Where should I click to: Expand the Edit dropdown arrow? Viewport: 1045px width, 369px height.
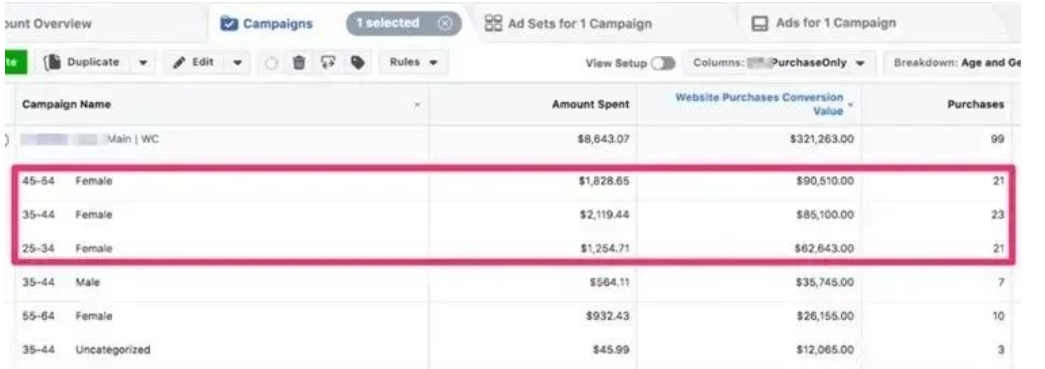point(238,63)
